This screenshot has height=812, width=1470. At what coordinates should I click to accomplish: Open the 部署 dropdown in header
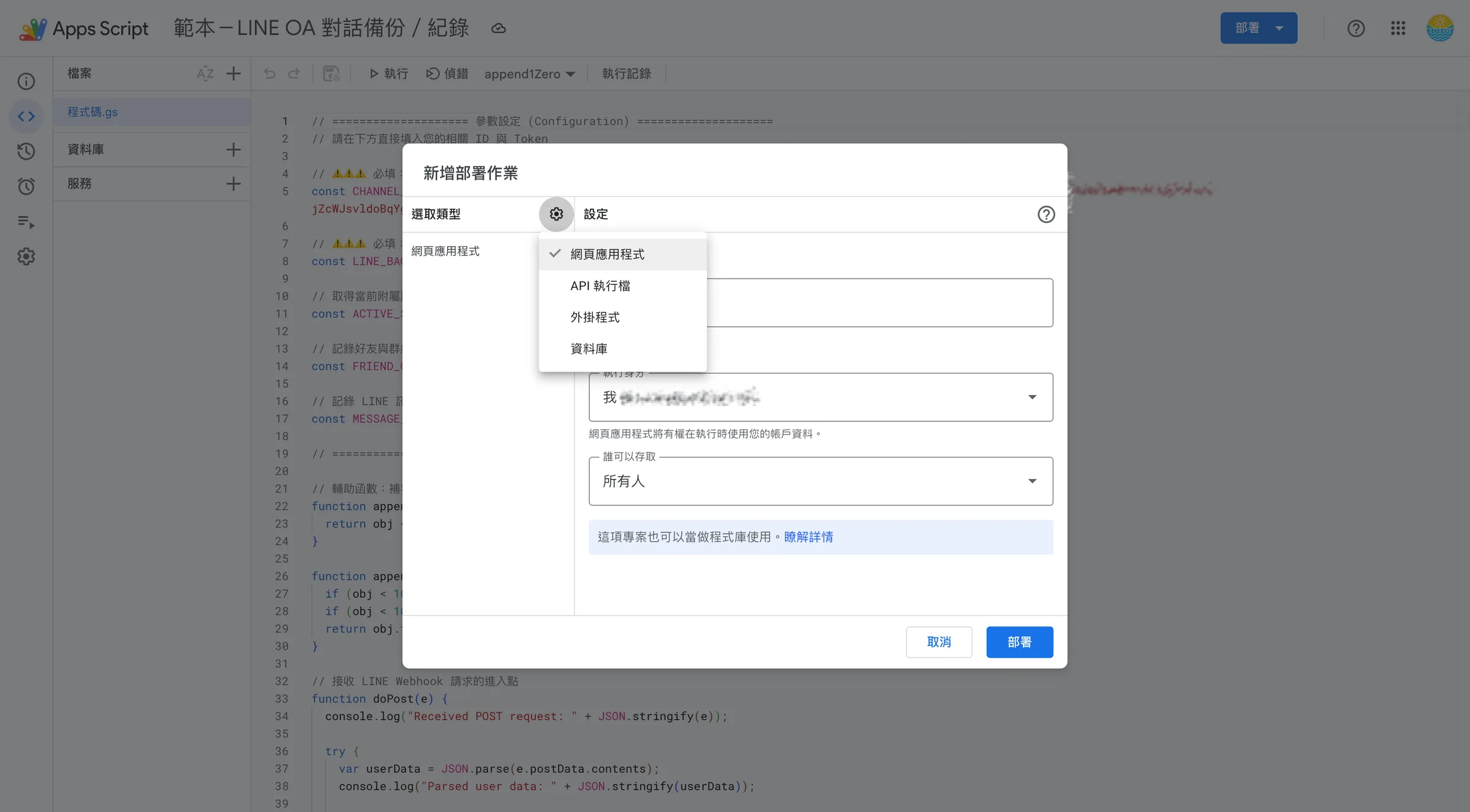(x=1259, y=28)
